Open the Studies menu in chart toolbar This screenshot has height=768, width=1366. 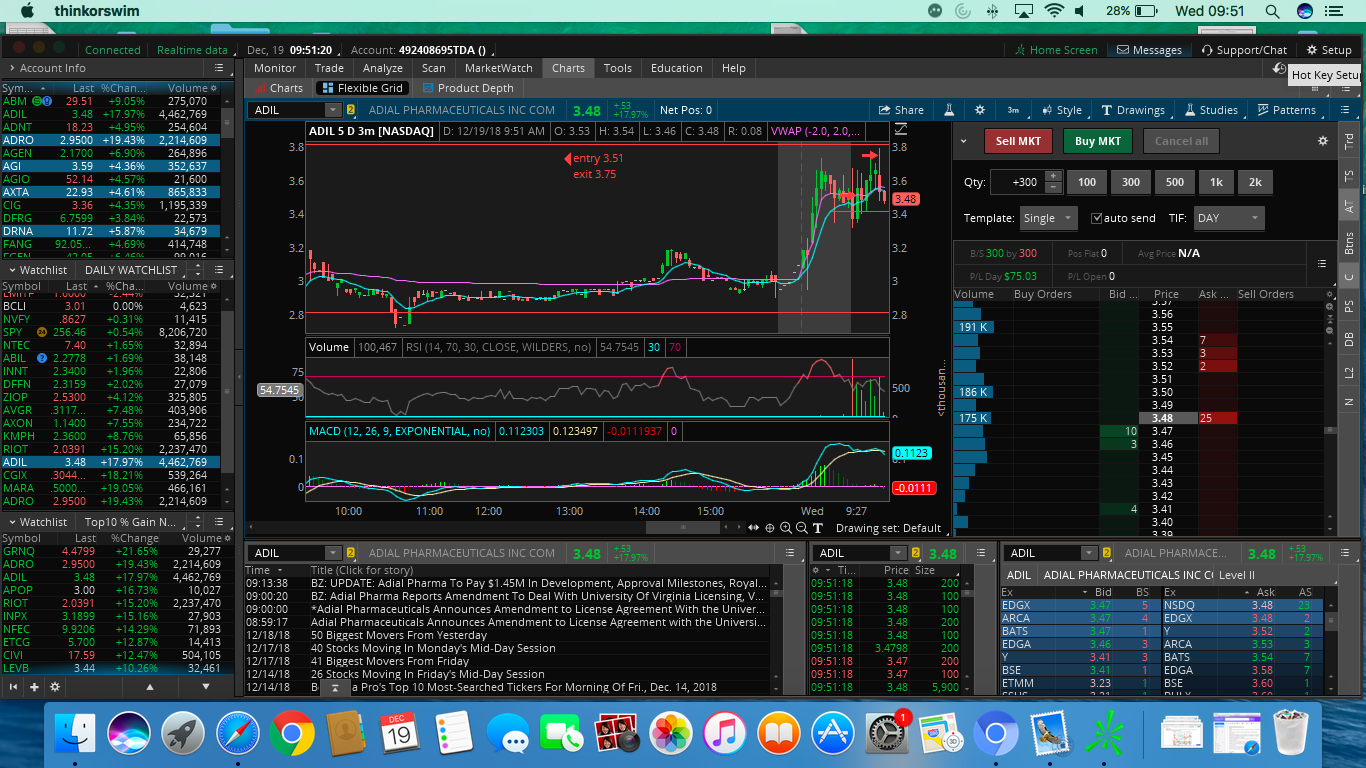(x=1211, y=110)
